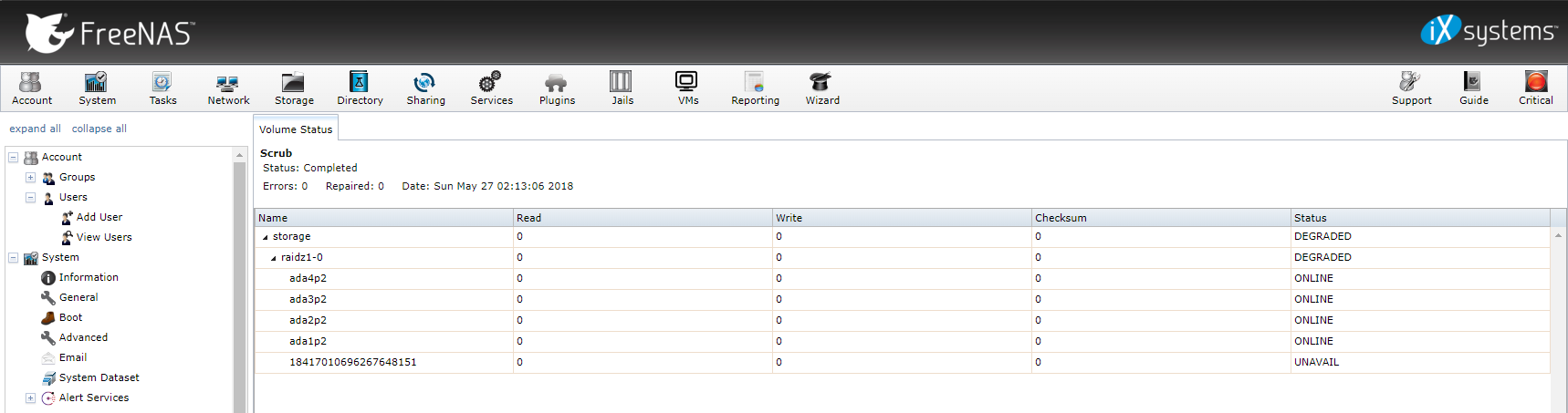Open the Network toolbar icon
Screen dimensions: 1568x413
228,88
